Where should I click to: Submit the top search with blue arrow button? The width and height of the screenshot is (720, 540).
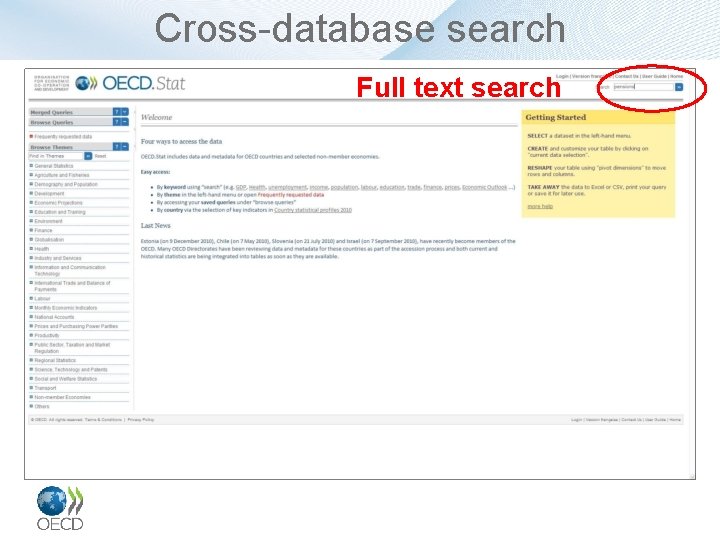tap(679, 87)
